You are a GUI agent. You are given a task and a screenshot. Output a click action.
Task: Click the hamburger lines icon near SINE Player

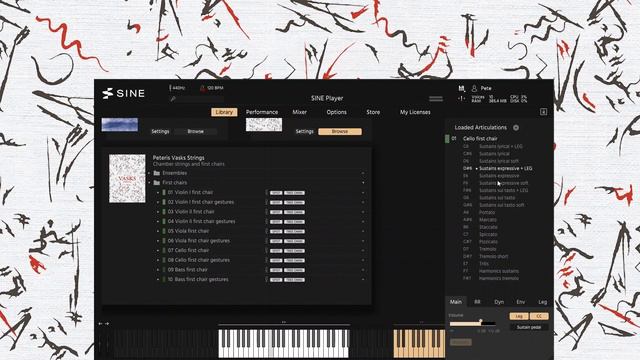436,99
